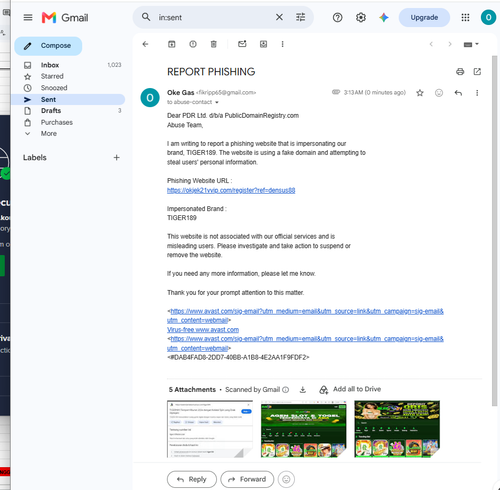Open Virus-free www.avast.com link

pyautogui.click(x=203, y=330)
